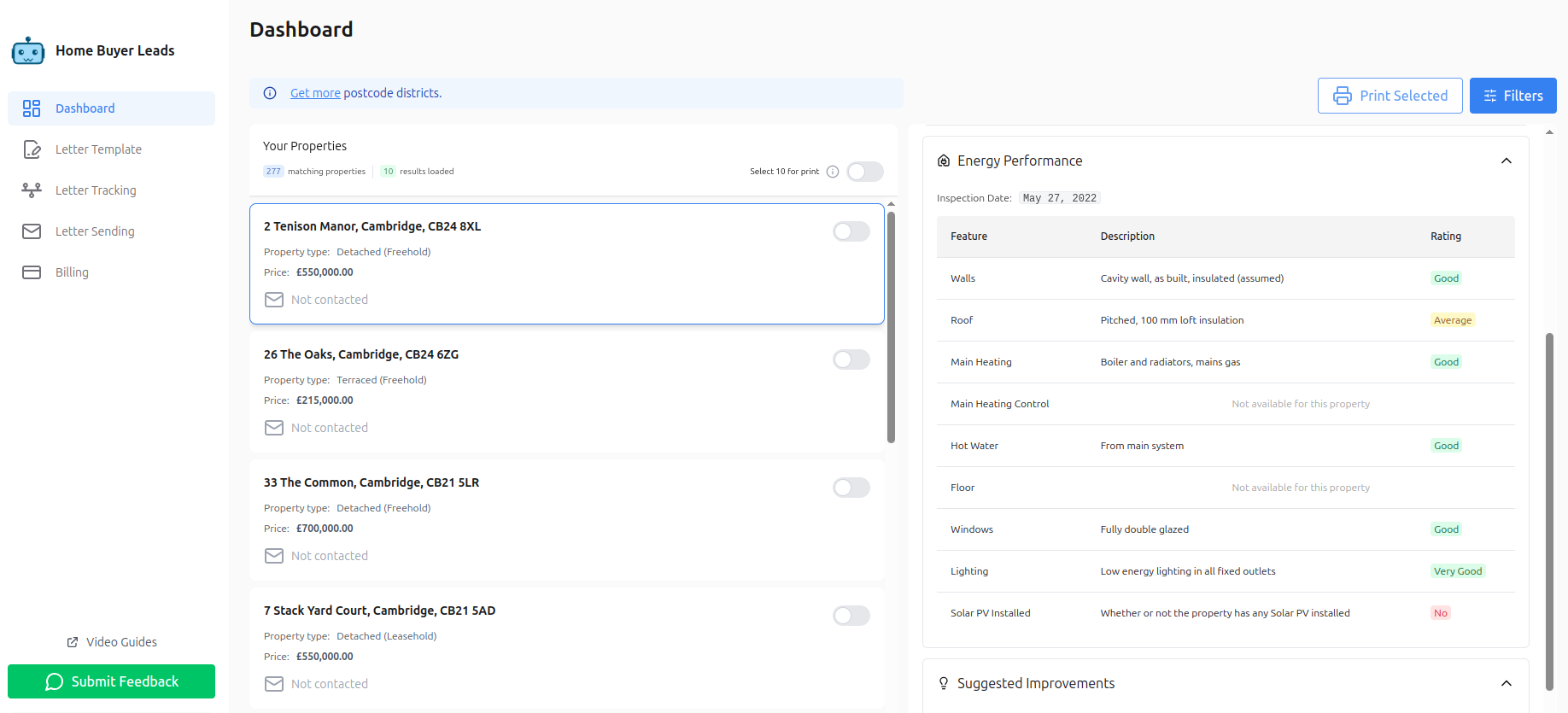Click the Get more link
Screen dimensions: 1568x713
(x=315, y=93)
